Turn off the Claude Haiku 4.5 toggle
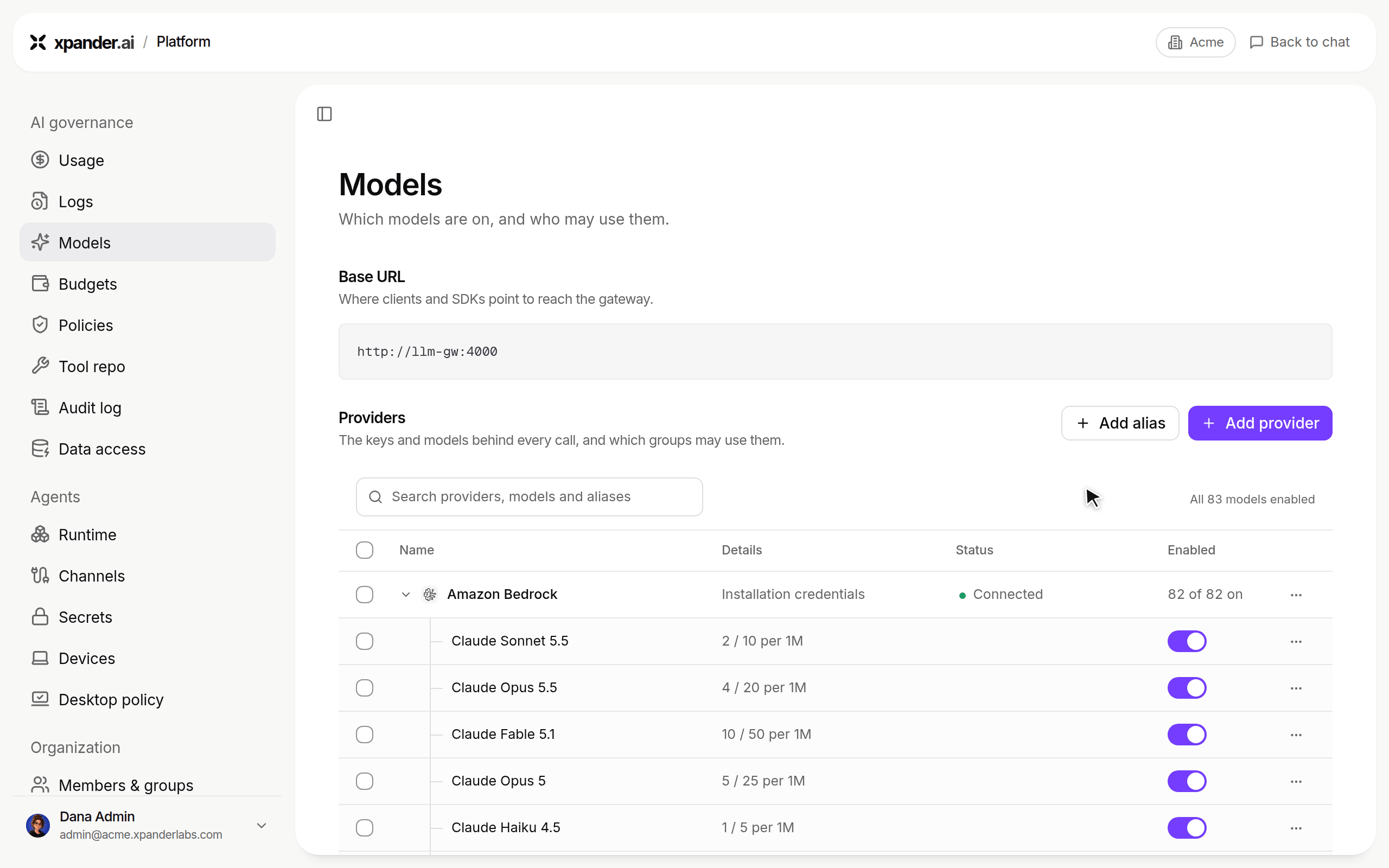This screenshot has height=868, width=1389. tap(1187, 828)
